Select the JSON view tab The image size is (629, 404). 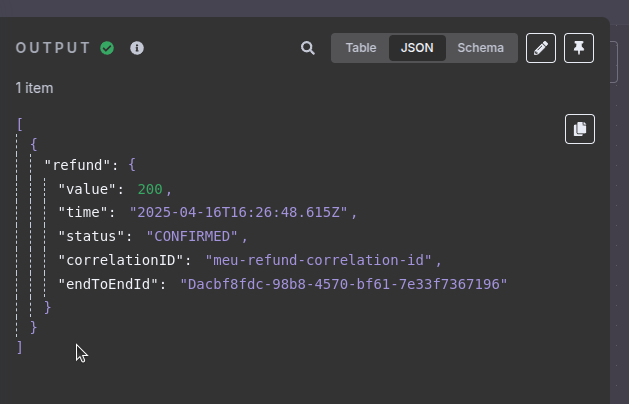coord(417,48)
